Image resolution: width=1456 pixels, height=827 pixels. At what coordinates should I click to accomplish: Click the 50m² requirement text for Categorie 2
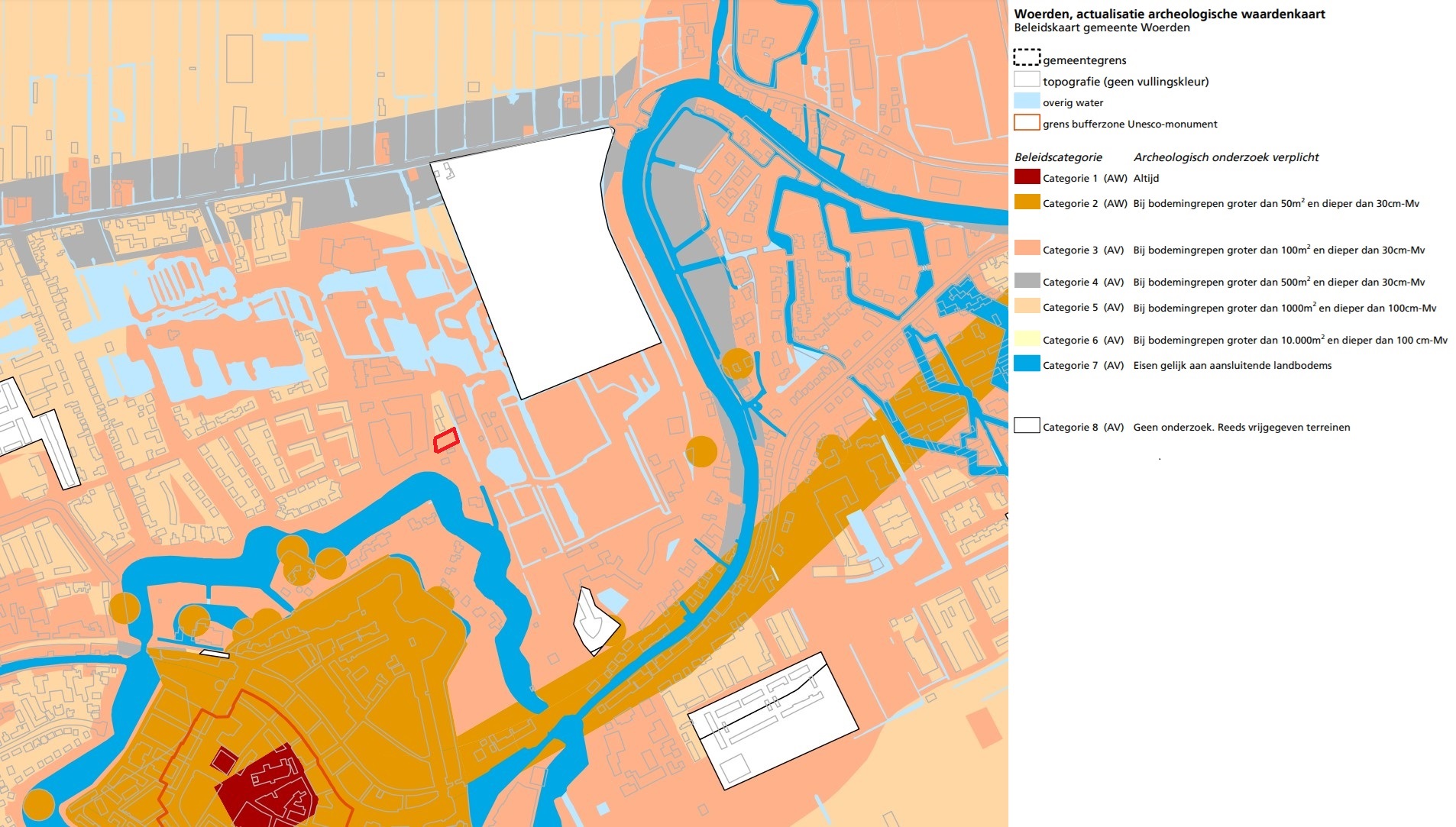pyautogui.click(x=1276, y=203)
